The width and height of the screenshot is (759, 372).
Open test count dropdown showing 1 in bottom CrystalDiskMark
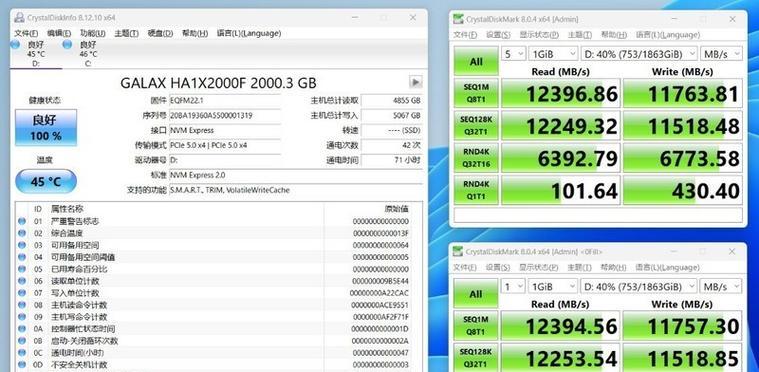click(x=514, y=286)
